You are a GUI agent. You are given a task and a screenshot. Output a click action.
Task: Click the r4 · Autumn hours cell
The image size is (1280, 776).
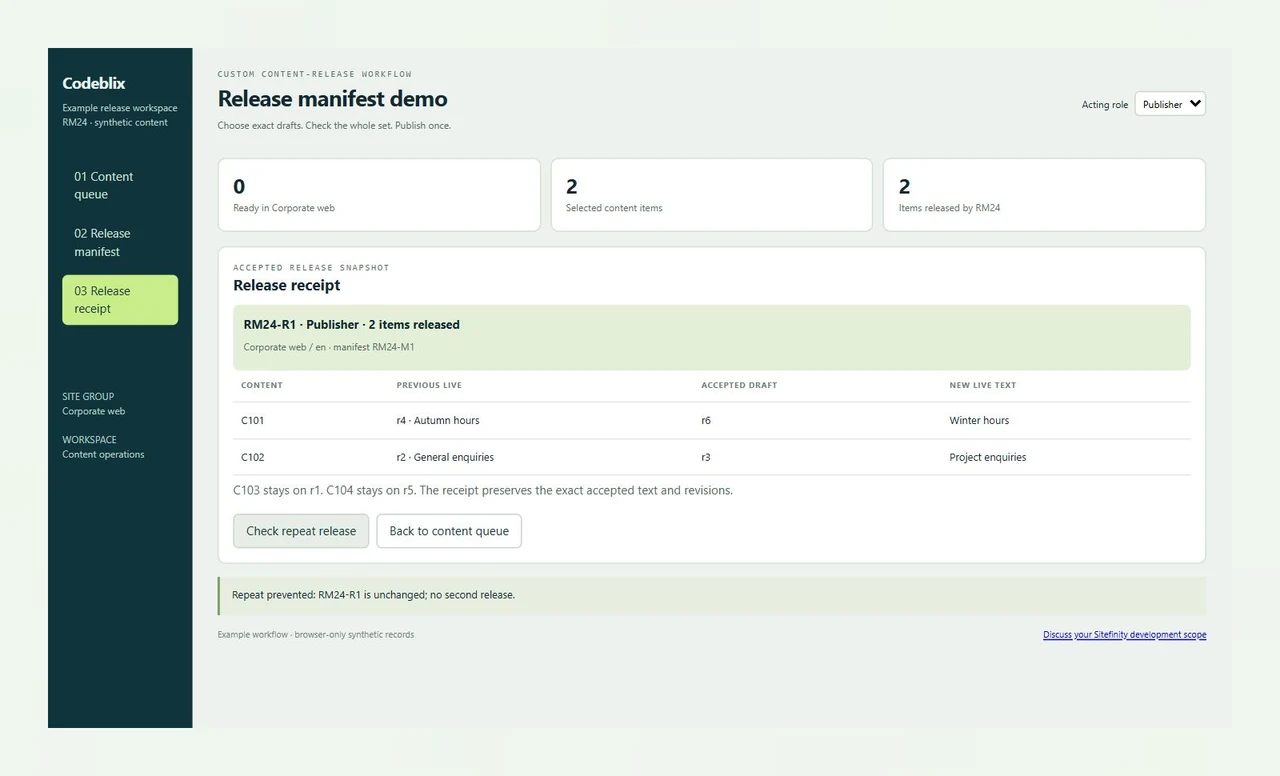click(x=438, y=421)
